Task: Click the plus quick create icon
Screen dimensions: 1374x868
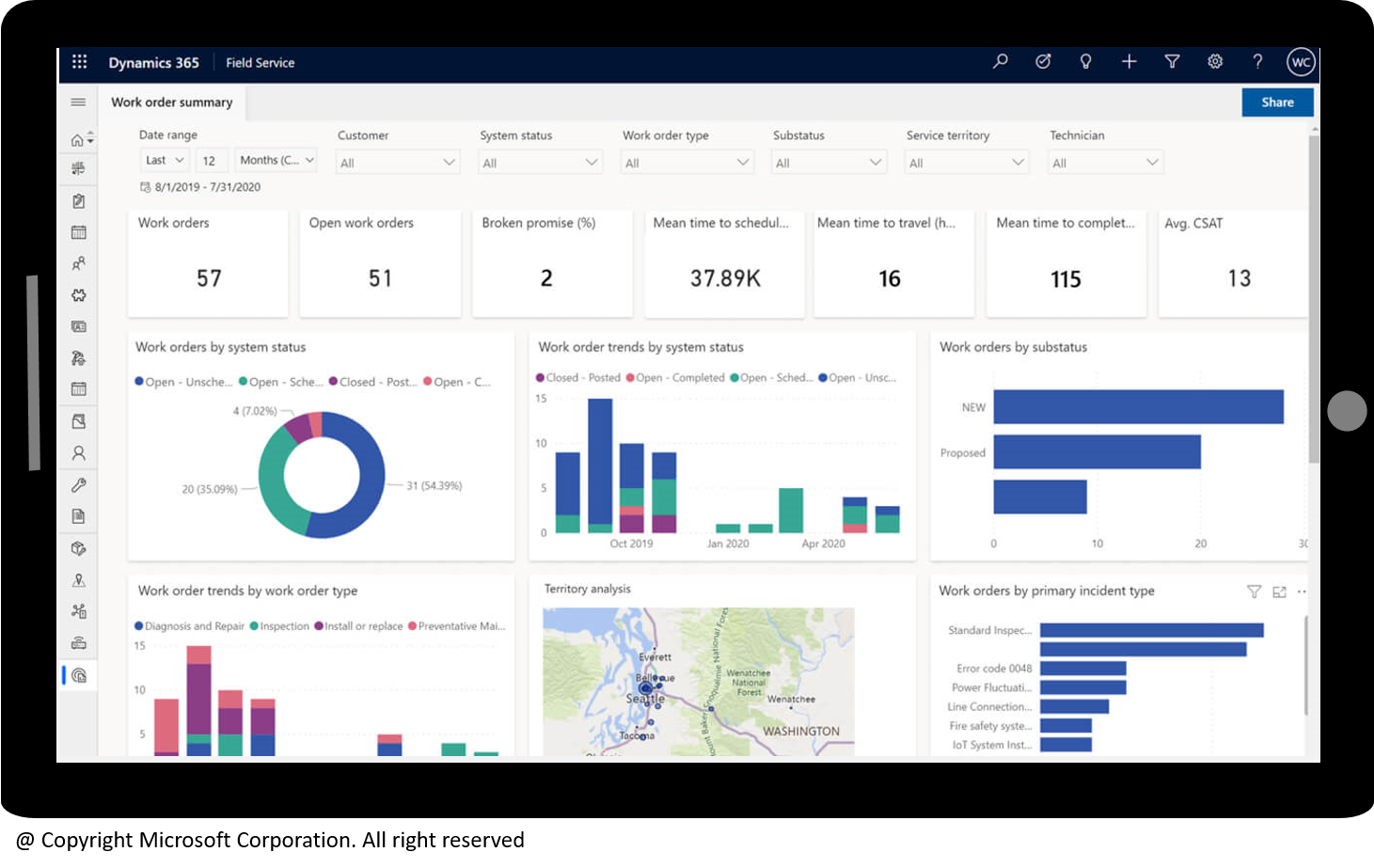Action: pyautogui.click(x=1129, y=61)
